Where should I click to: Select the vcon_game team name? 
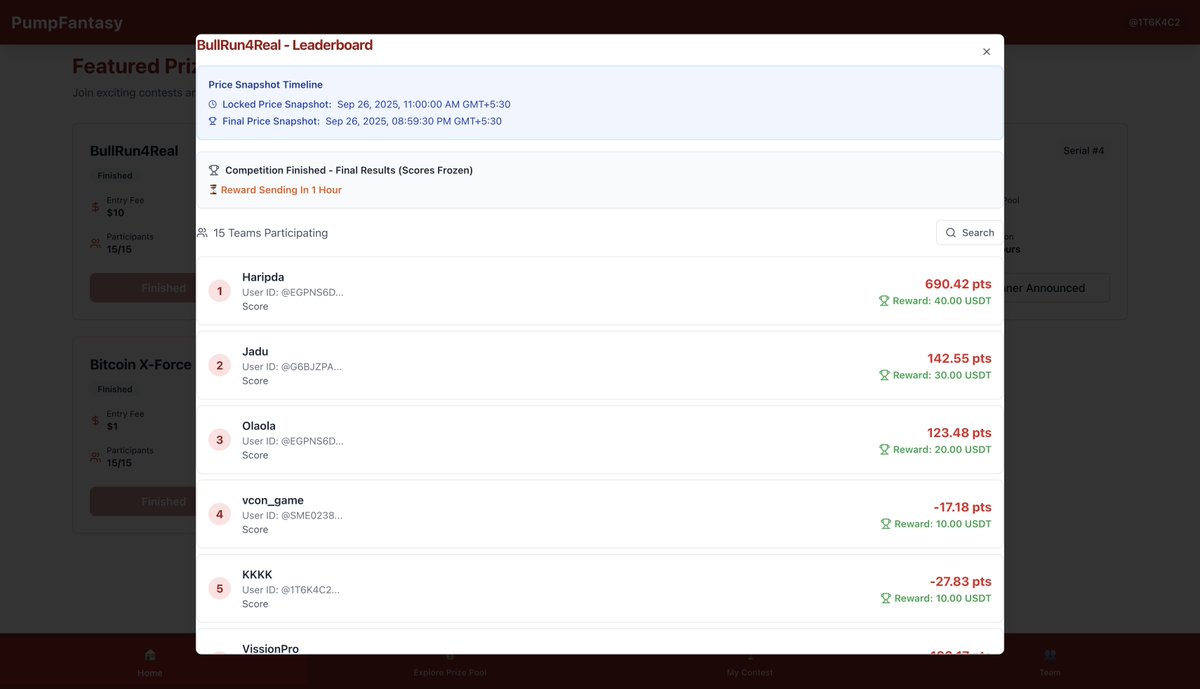pos(273,500)
